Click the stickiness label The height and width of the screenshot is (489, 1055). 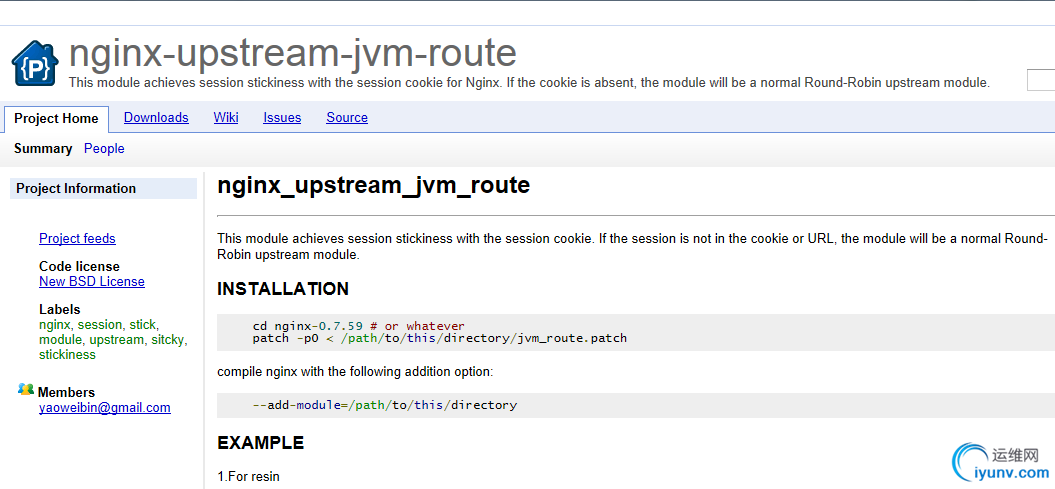tap(67, 354)
